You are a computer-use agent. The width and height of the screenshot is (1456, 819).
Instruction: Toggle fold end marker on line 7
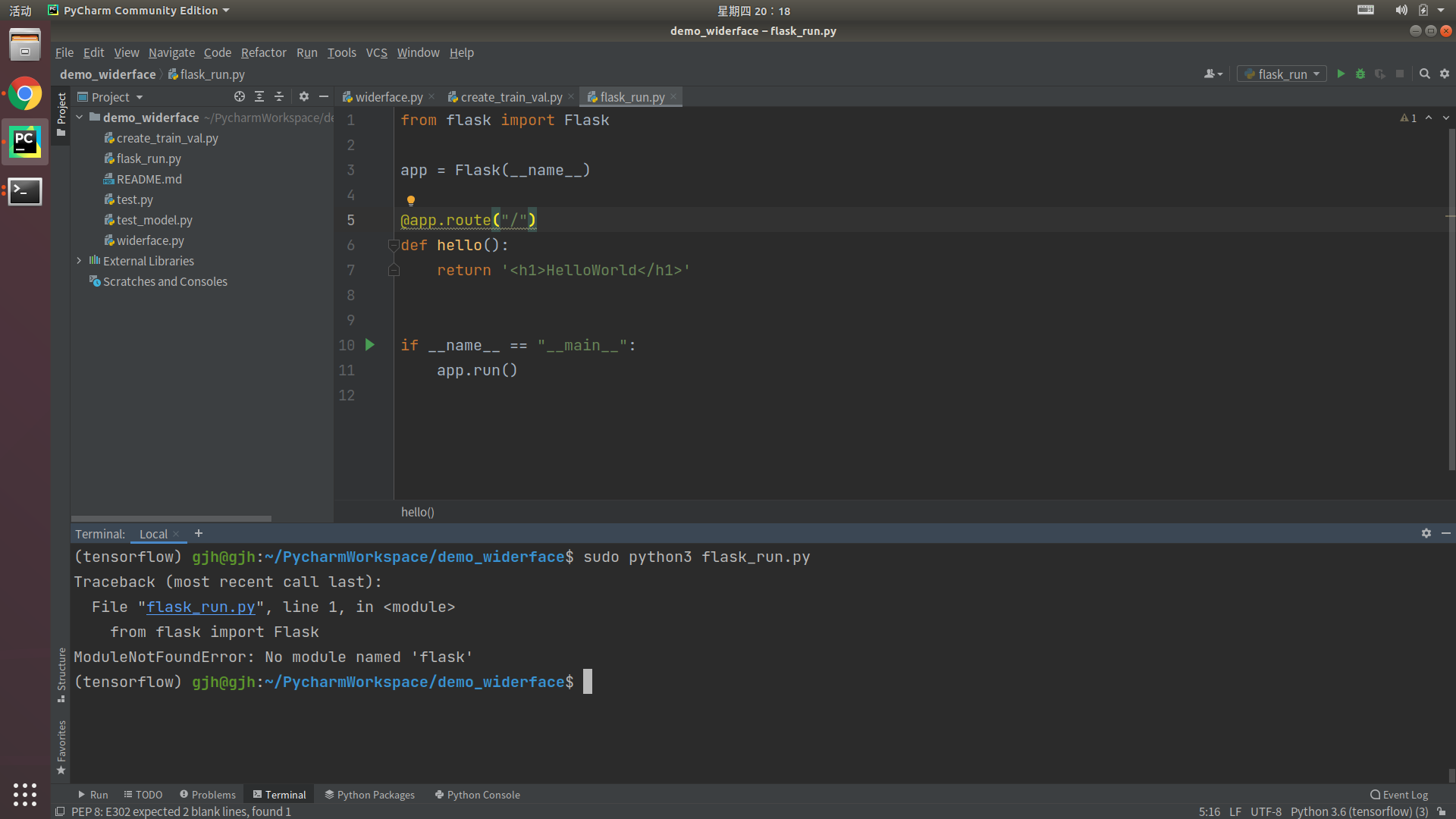(x=394, y=270)
